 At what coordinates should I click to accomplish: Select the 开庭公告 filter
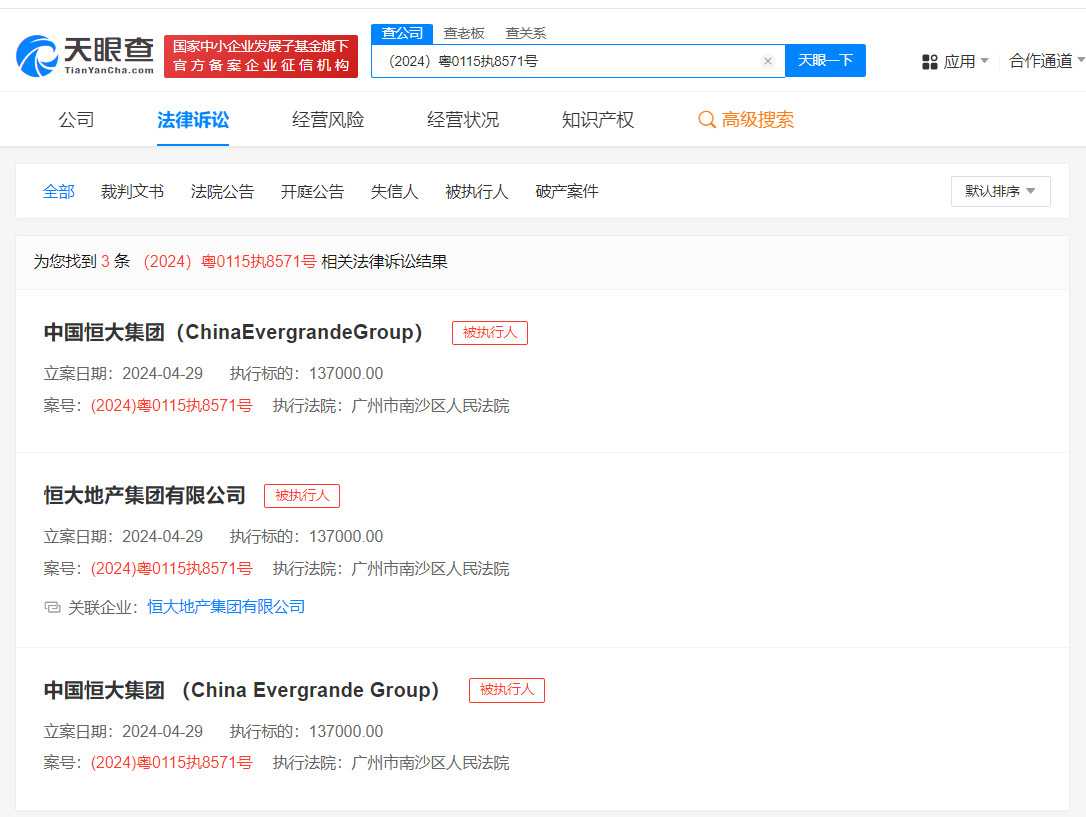pyautogui.click(x=312, y=192)
